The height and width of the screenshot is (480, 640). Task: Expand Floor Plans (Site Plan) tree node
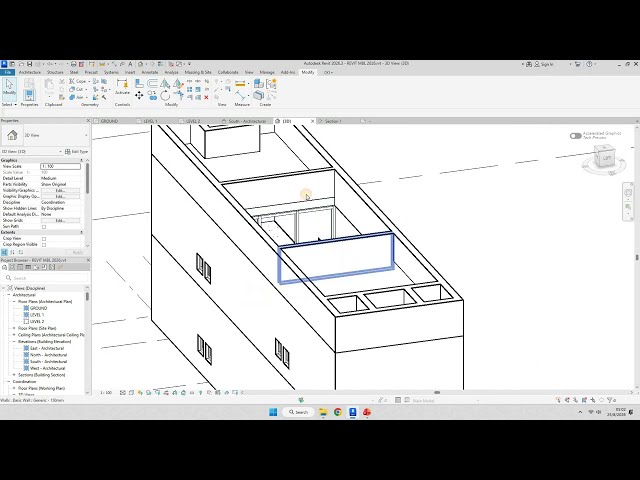tap(14, 328)
